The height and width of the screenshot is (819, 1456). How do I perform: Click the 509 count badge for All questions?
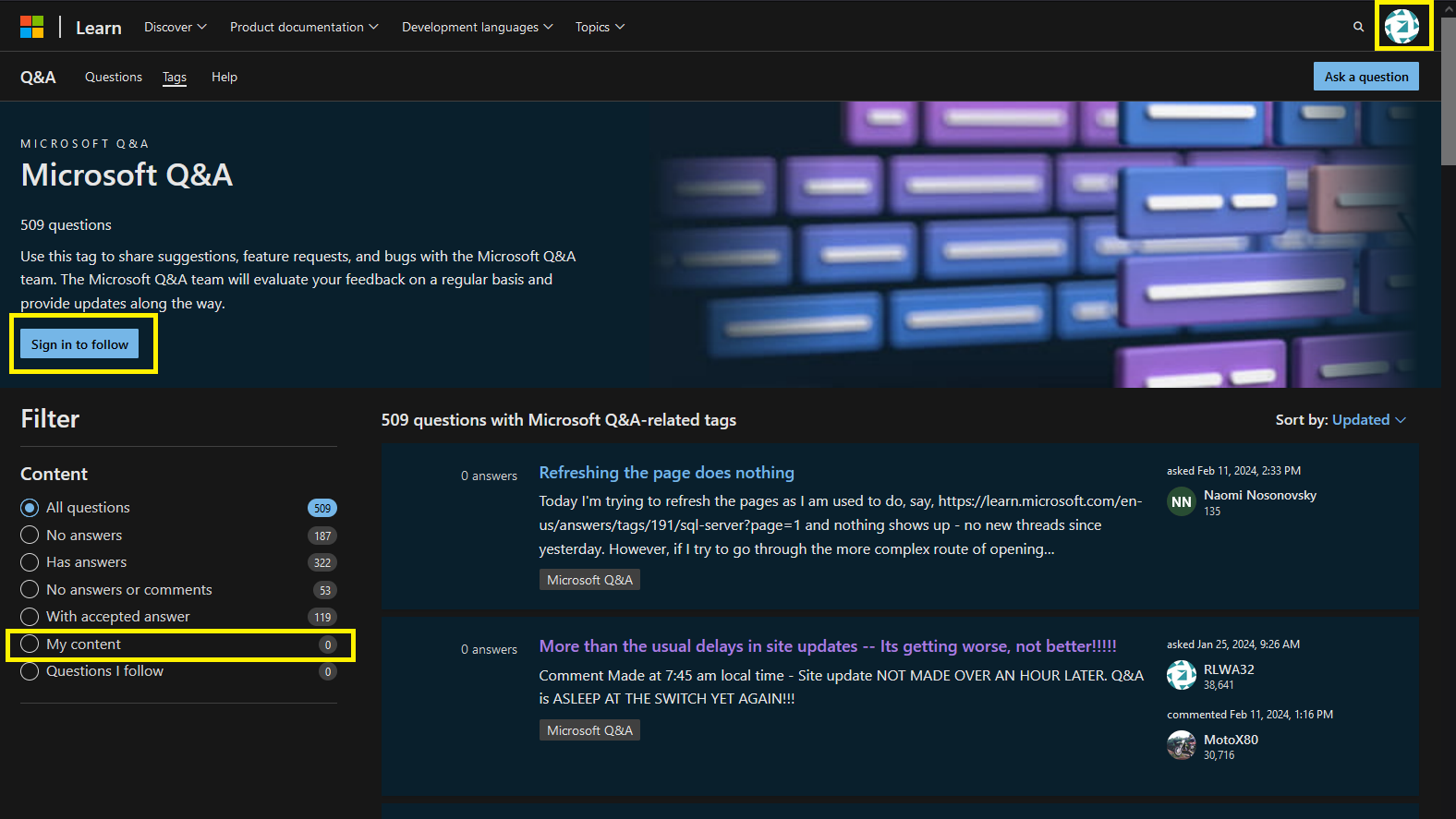click(x=322, y=508)
